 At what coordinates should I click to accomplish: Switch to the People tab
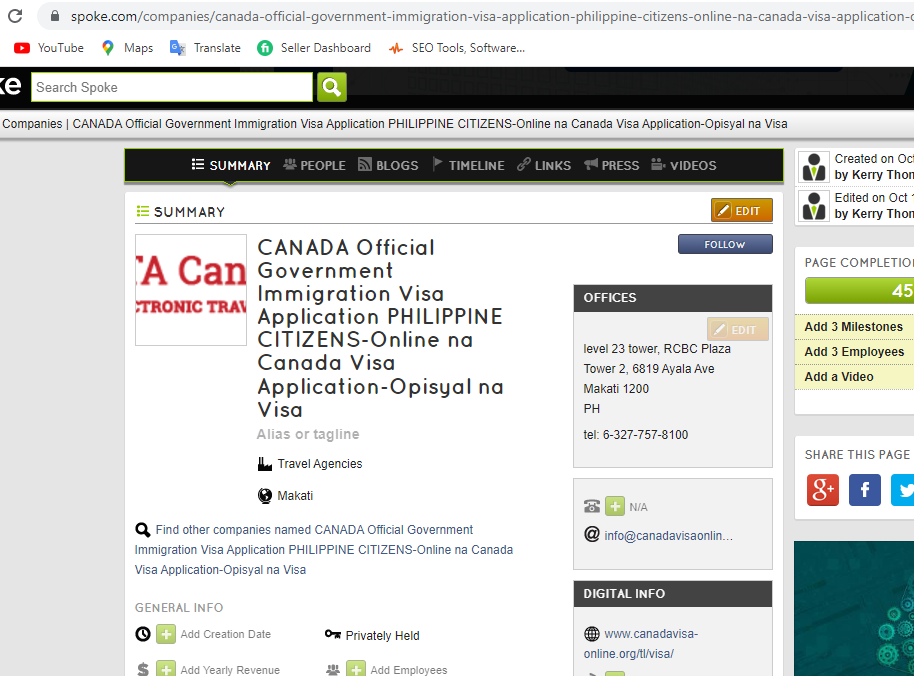point(315,166)
